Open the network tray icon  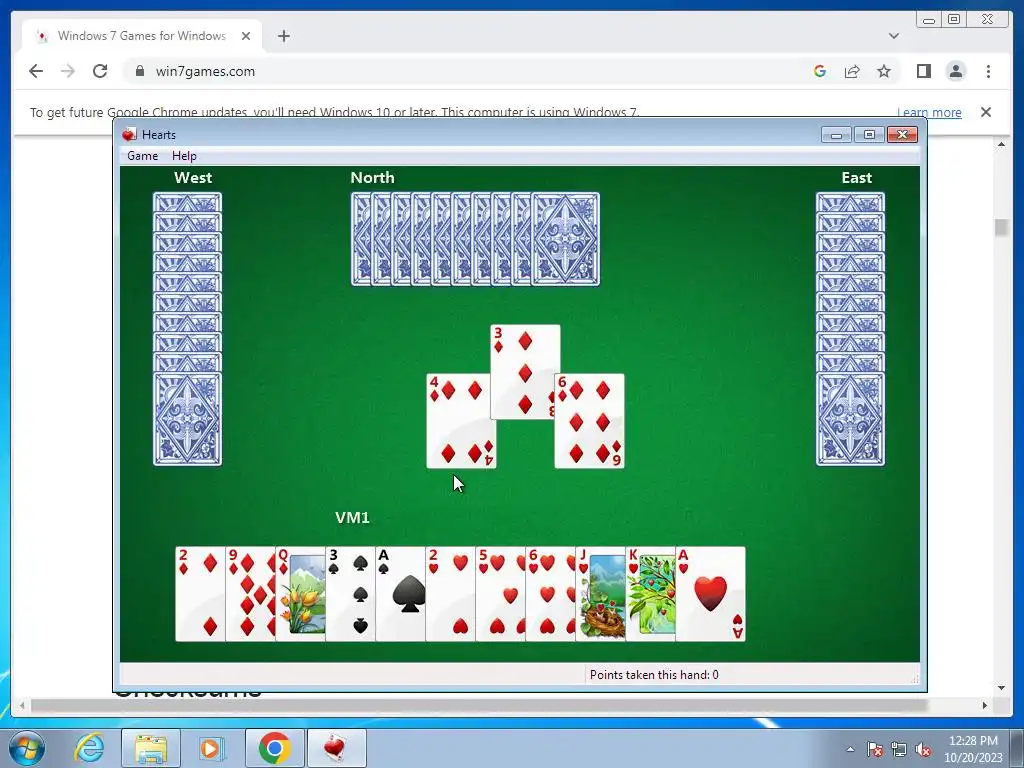coord(899,749)
